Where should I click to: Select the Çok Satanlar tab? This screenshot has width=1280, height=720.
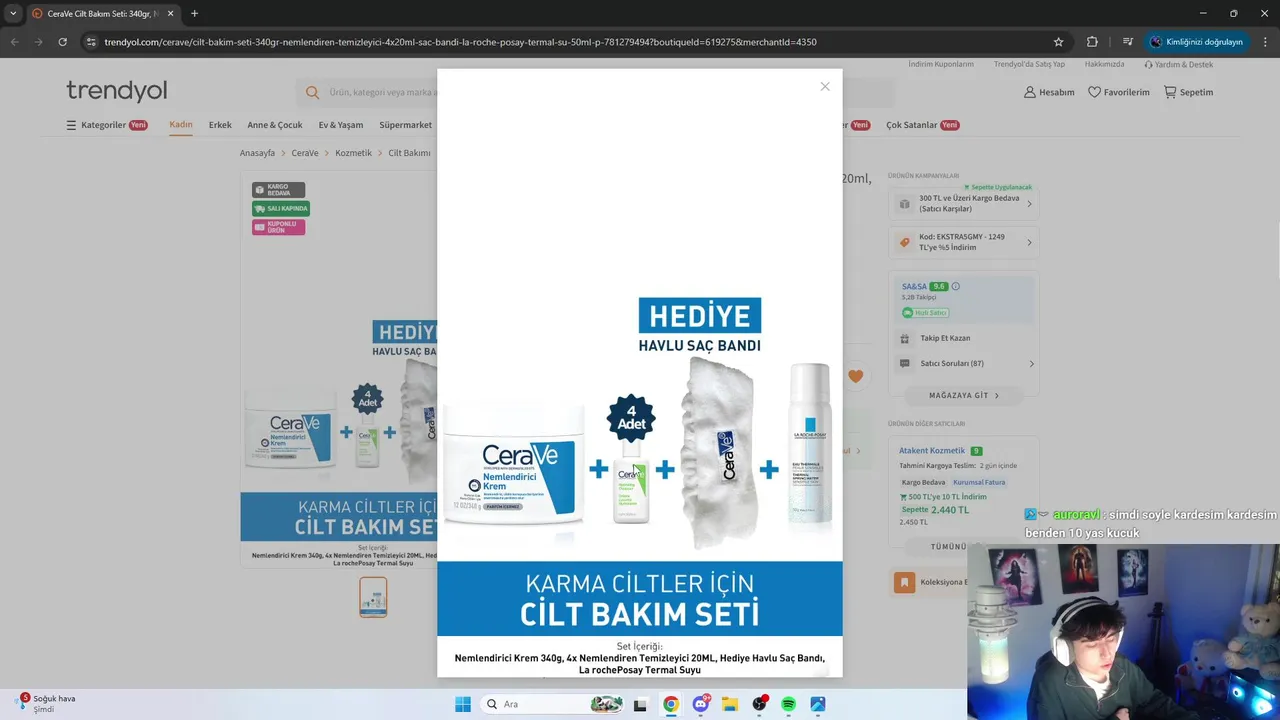pyautogui.click(x=922, y=125)
